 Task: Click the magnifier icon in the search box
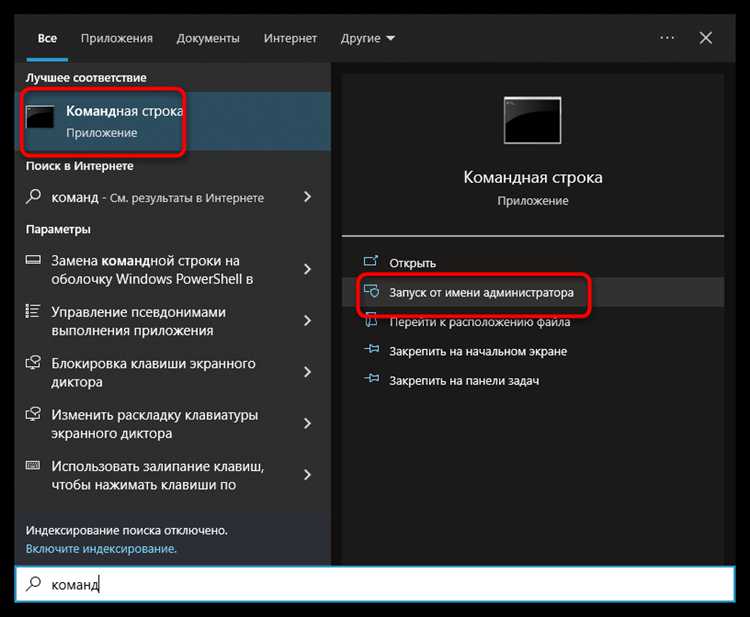(34, 584)
